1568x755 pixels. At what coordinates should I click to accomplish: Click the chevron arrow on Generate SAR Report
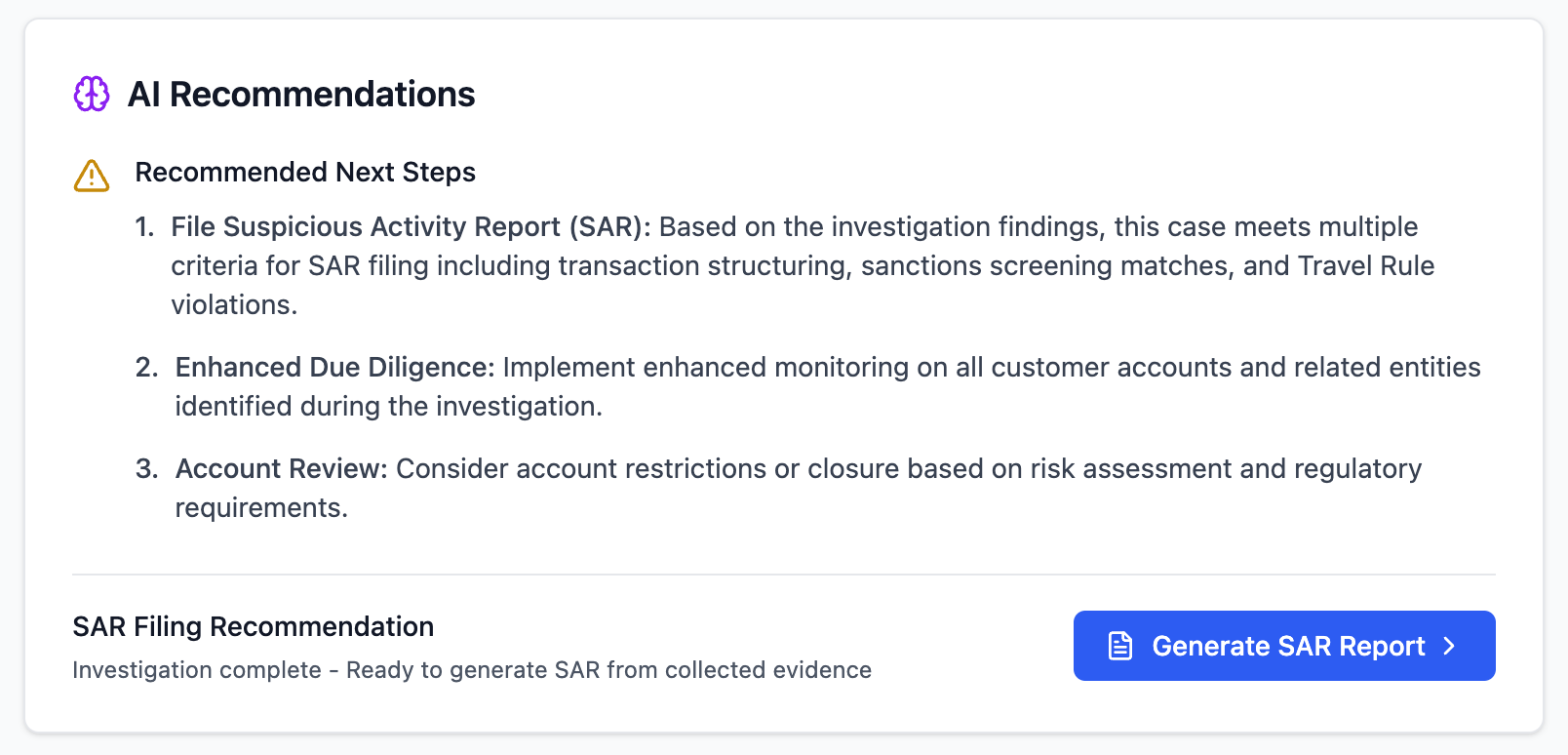pos(1449,646)
